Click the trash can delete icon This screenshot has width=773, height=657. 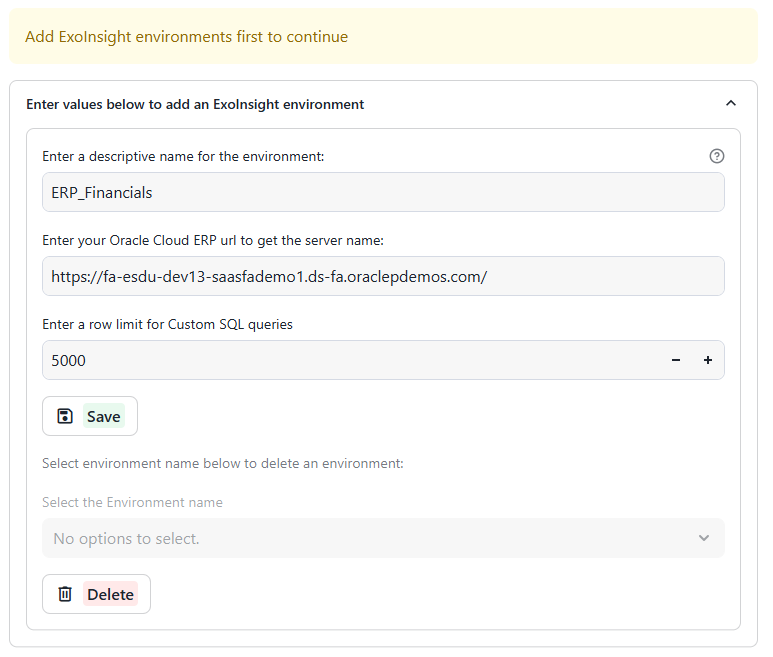point(65,594)
